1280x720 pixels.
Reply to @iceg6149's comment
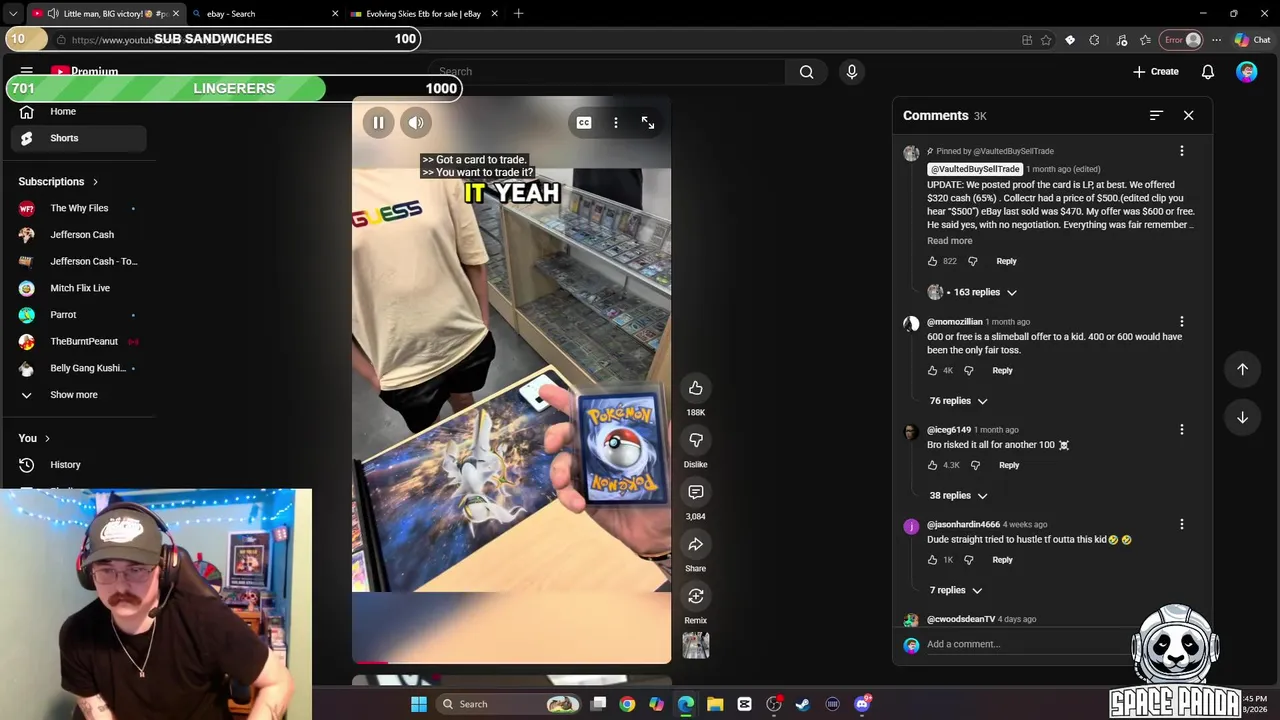[1009, 465]
